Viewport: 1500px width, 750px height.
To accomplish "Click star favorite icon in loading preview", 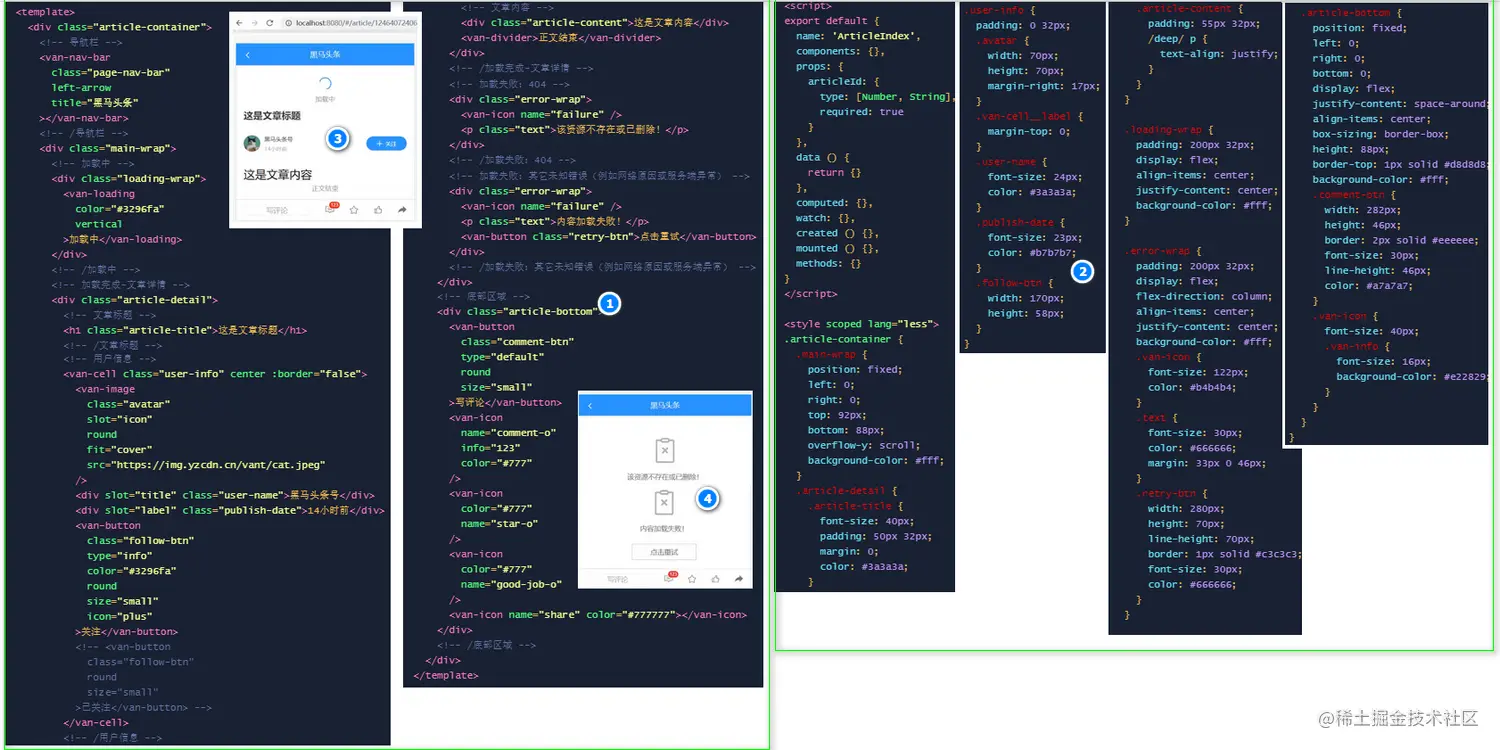I will click(353, 210).
